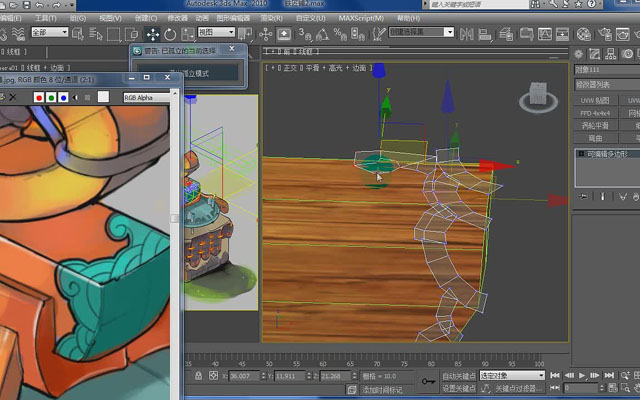The width and height of the screenshot is (640, 400).
Task: Click the white color swatch in image viewer
Action: tap(103, 97)
